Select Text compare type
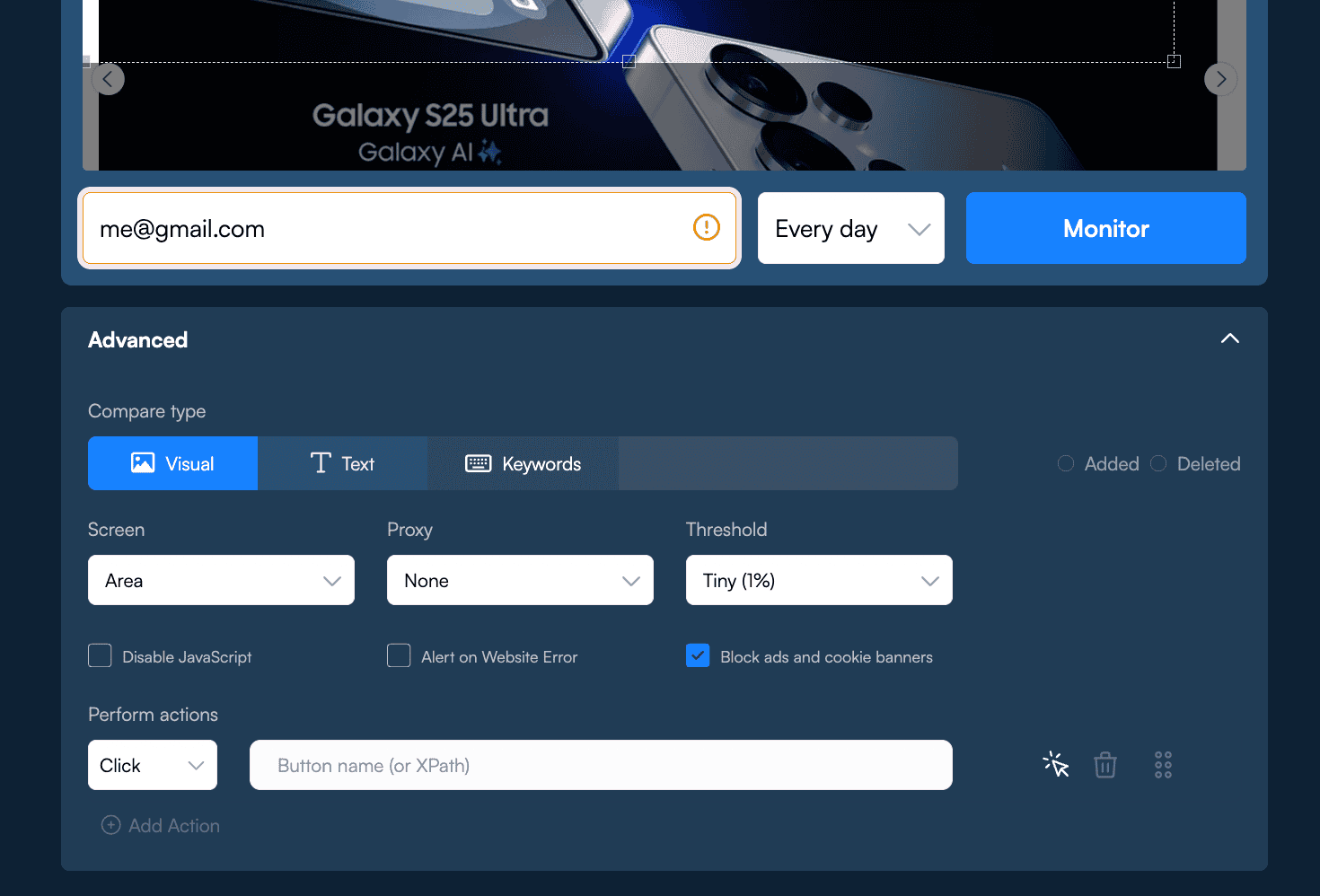 click(x=342, y=463)
